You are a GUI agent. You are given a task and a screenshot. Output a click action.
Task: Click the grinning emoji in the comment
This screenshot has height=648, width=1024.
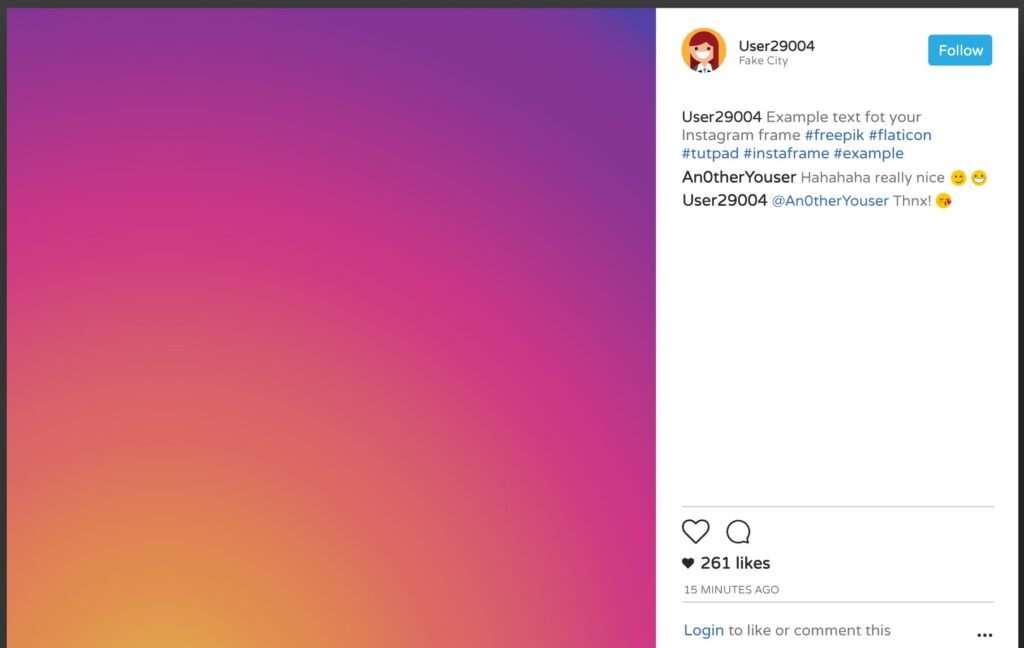tap(978, 178)
